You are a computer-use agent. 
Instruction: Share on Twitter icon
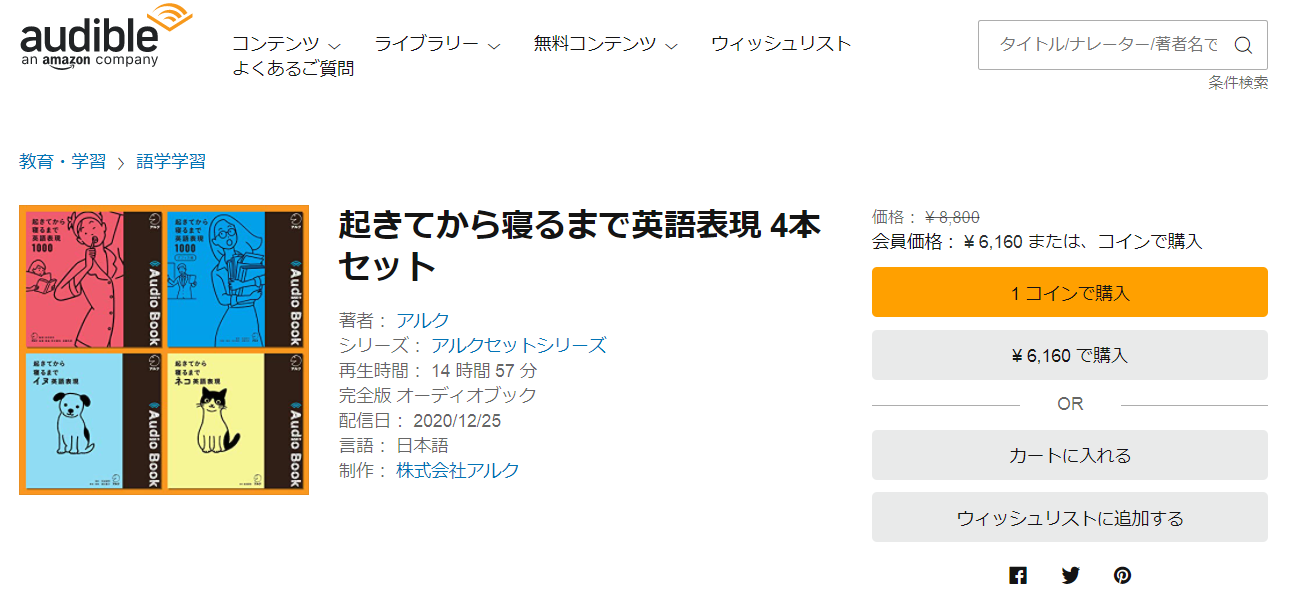(1071, 575)
